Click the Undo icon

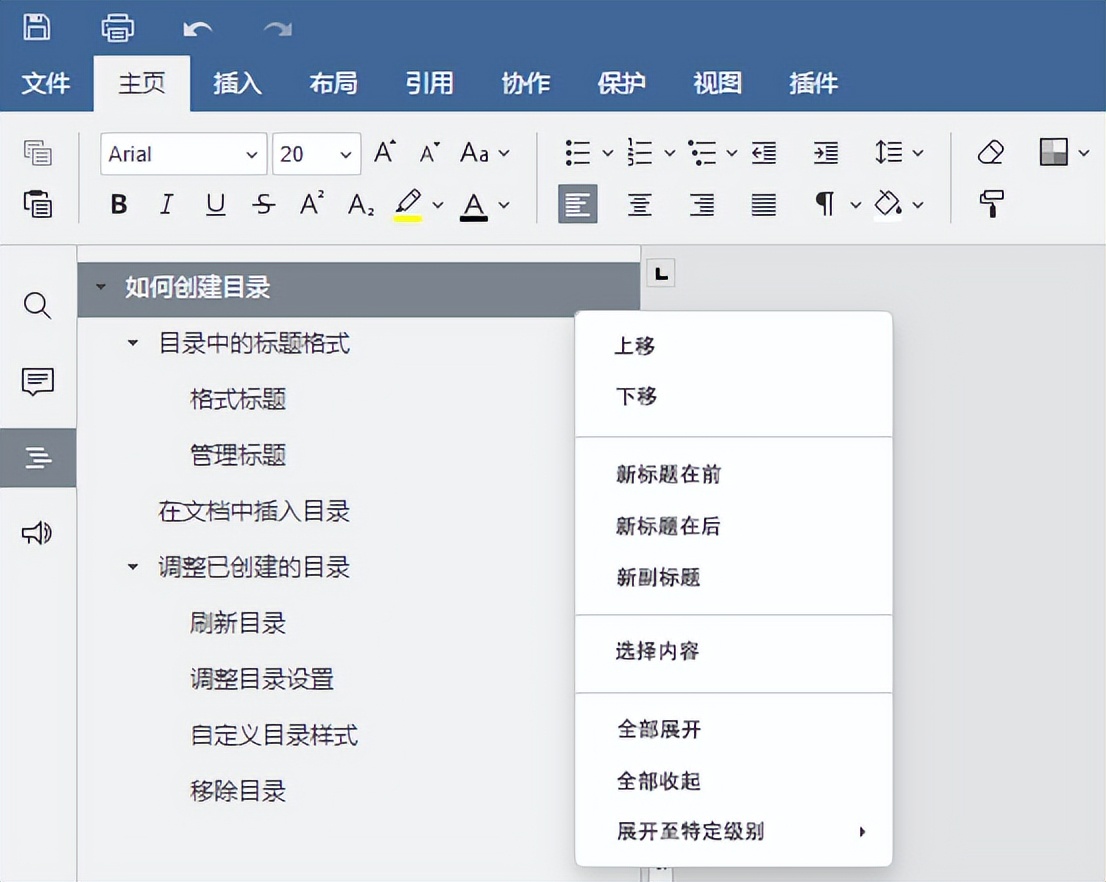click(x=196, y=28)
